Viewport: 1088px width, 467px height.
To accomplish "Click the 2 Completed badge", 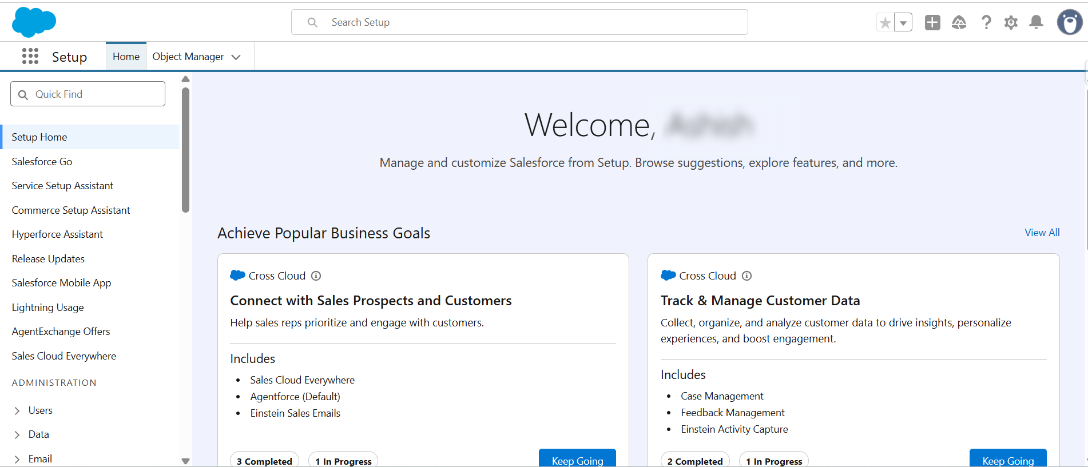I will 695,460.
